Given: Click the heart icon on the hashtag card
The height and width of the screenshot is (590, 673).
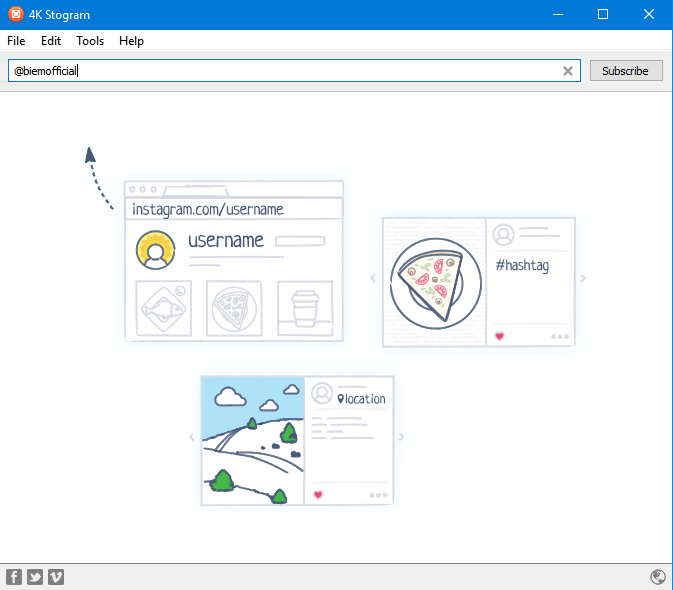Looking at the screenshot, I should 499,336.
